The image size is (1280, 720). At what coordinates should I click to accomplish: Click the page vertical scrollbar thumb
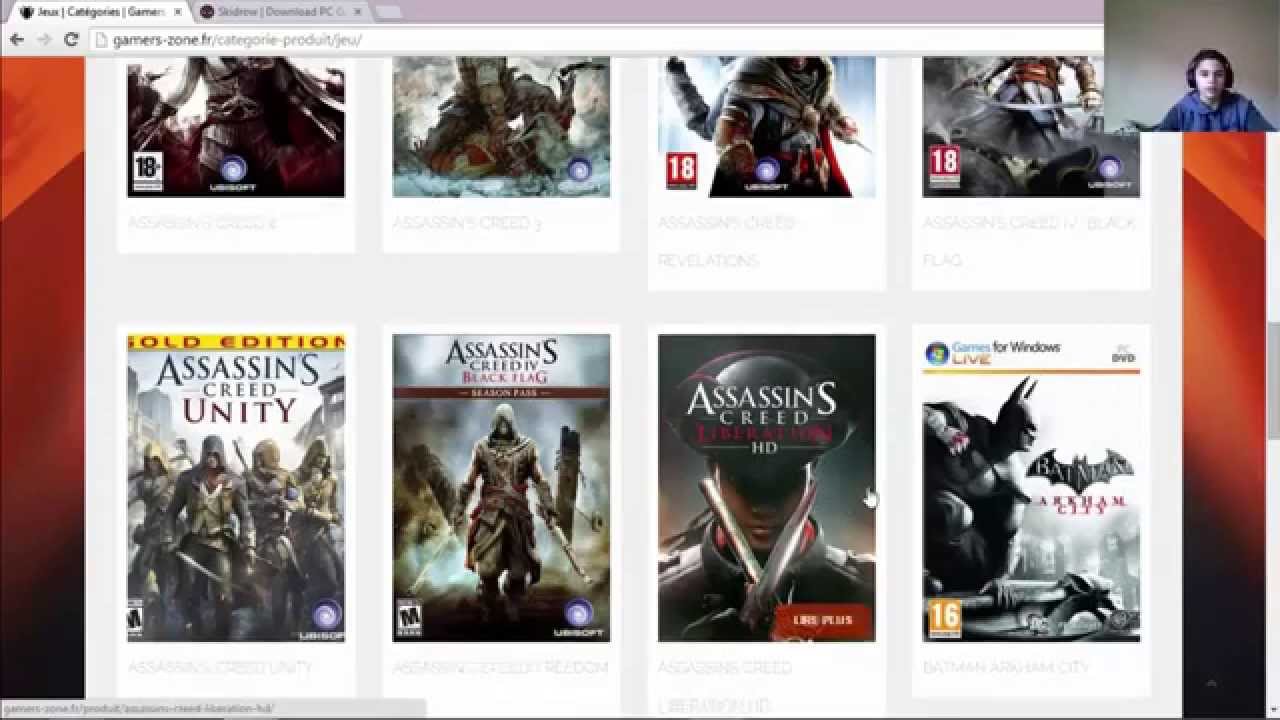1273,380
